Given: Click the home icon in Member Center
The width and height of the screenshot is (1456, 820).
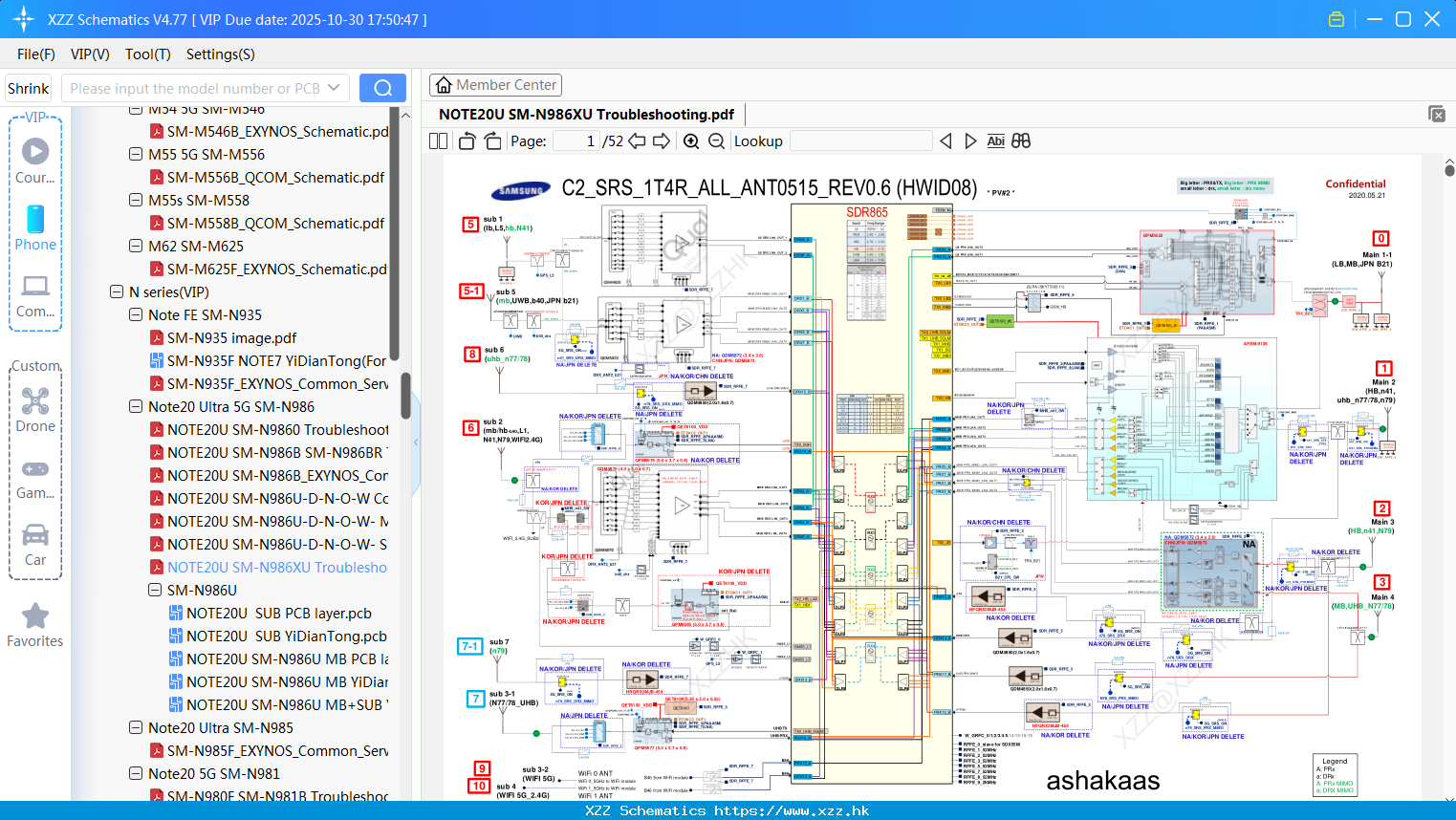Looking at the screenshot, I should tap(444, 85).
